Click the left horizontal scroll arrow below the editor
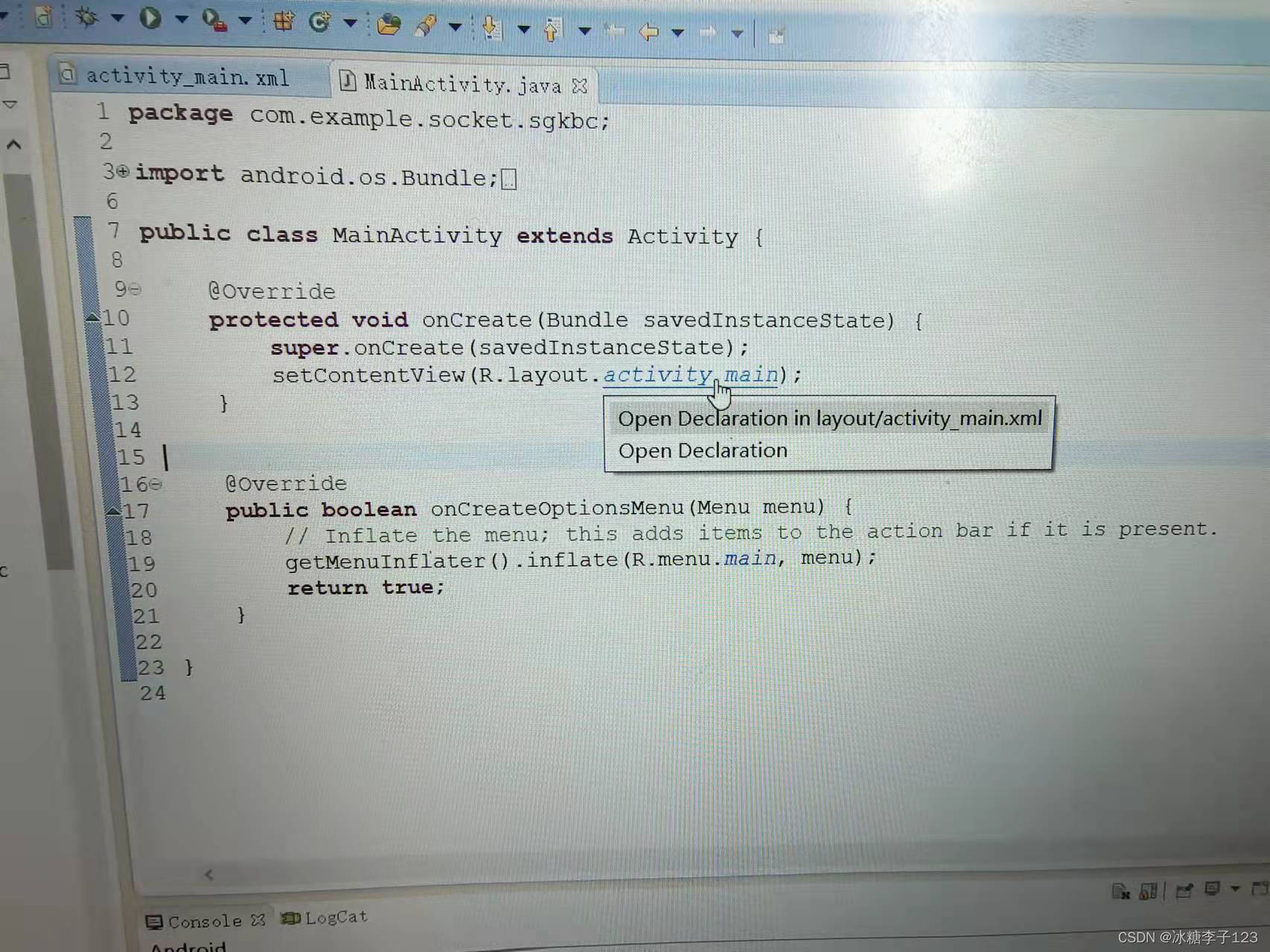This screenshot has width=1270, height=952. pyautogui.click(x=209, y=875)
